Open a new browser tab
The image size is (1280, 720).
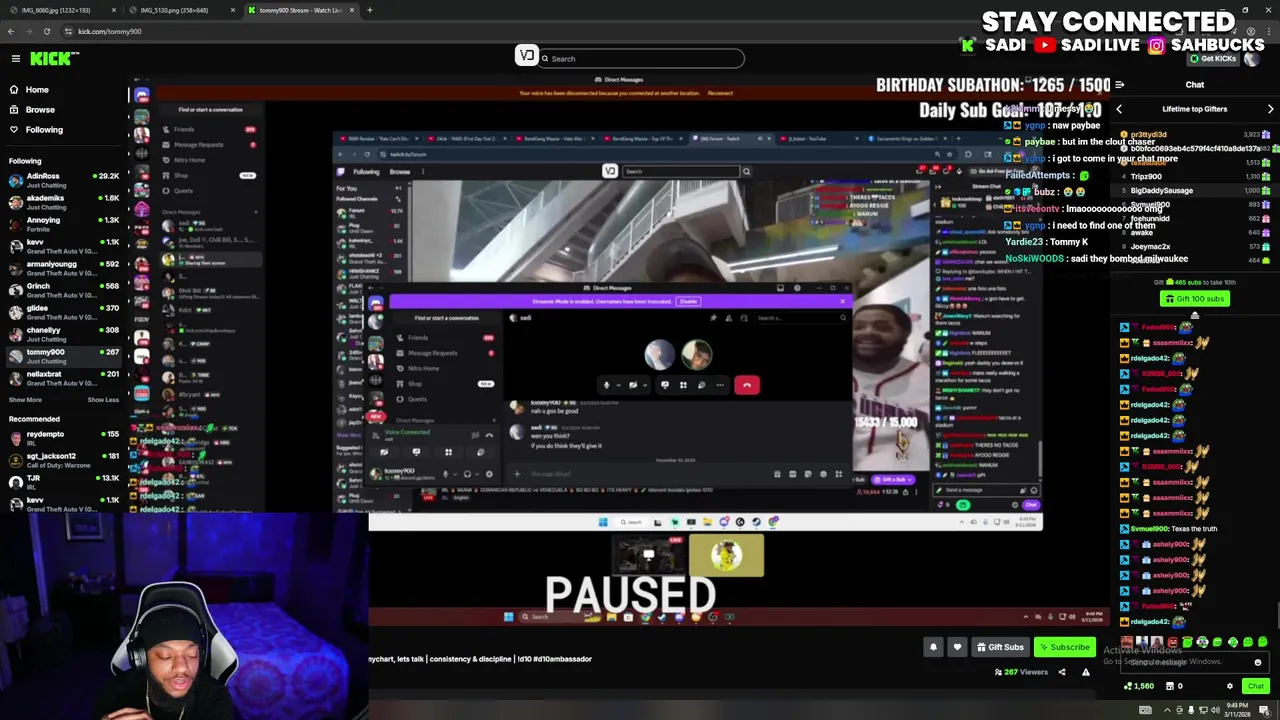point(369,10)
